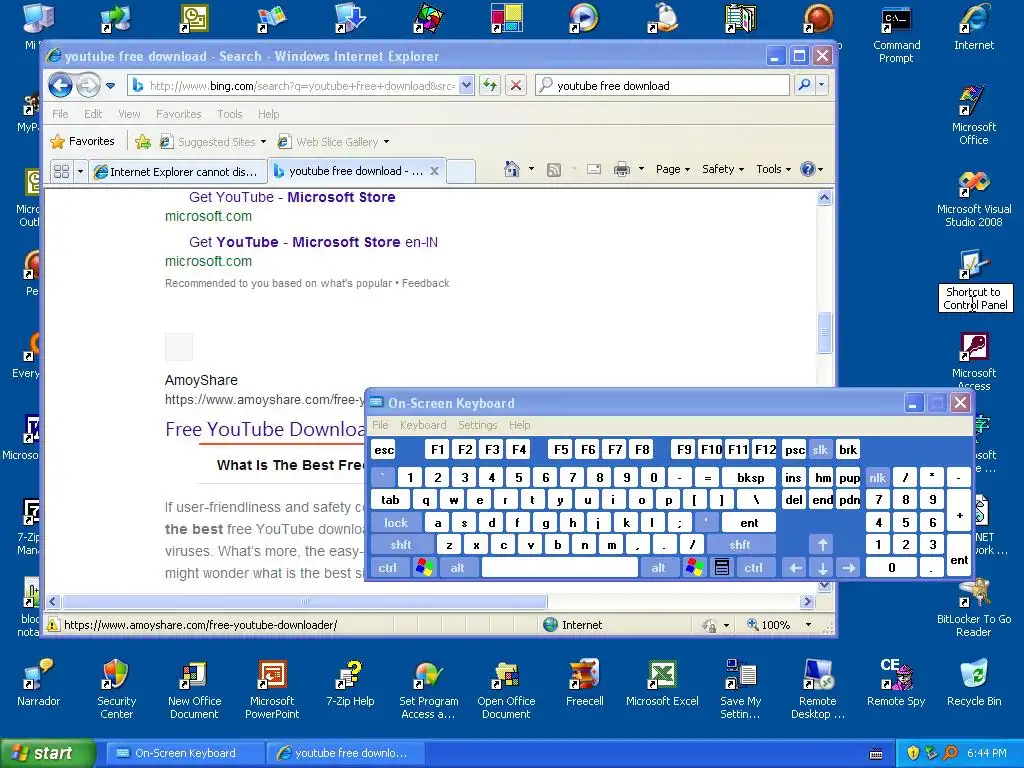
Task: Click Add to Favorites Bar icon
Action: 143,141
